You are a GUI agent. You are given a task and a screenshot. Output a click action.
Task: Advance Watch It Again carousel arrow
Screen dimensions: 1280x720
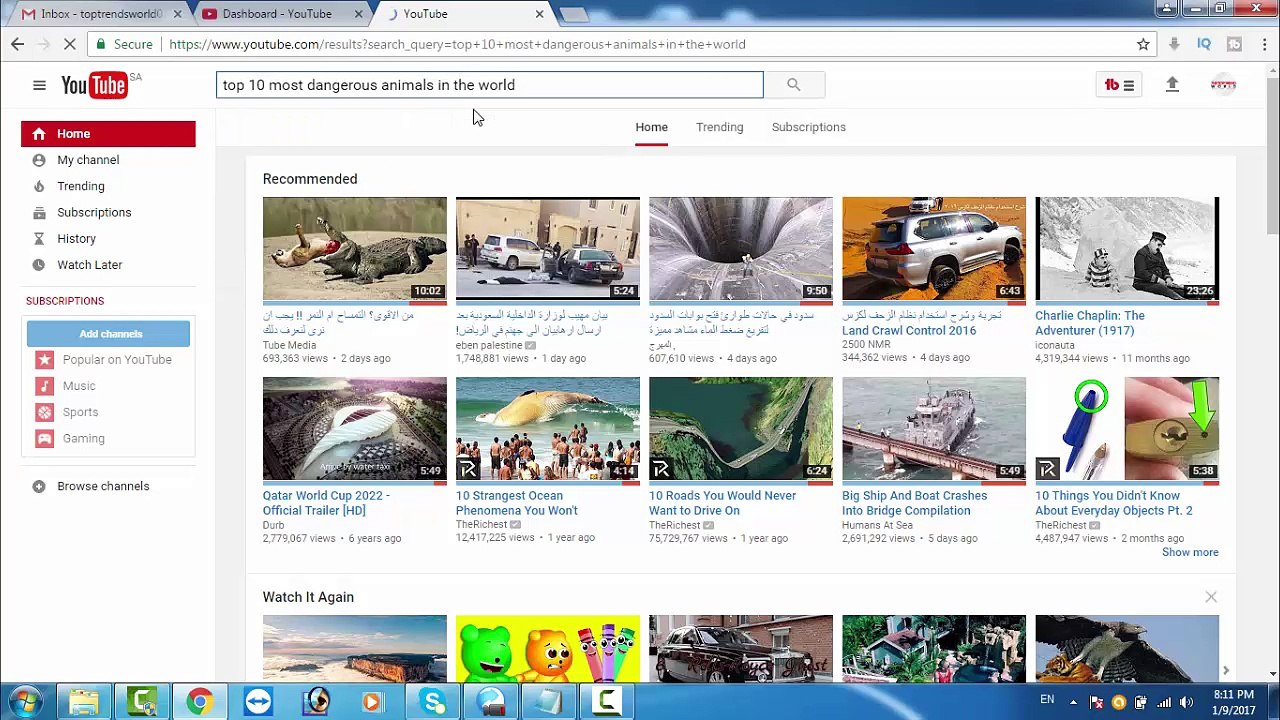[x=1225, y=671]
